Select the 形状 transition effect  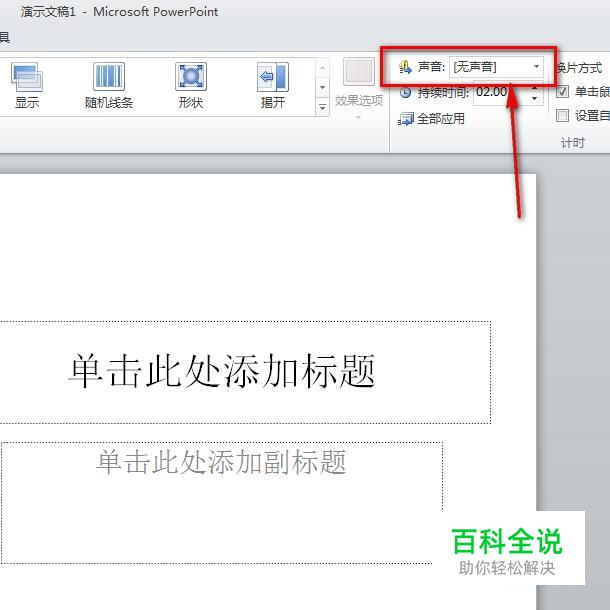tap(191, 86)
